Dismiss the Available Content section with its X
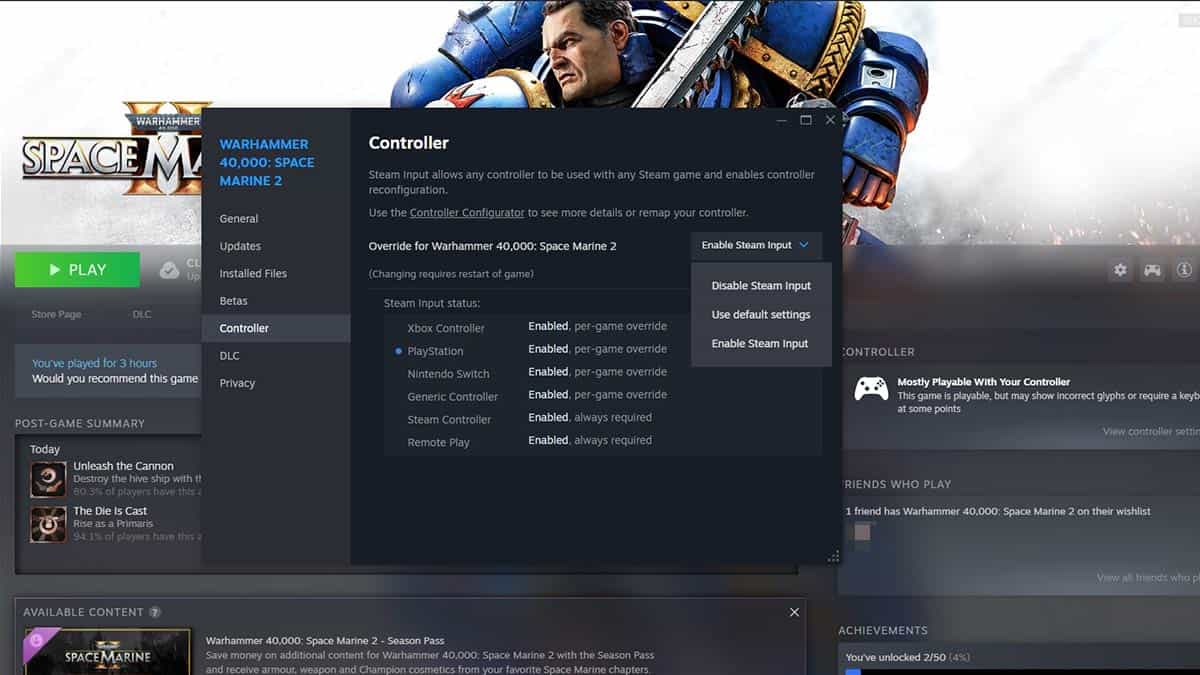Image resolution: width=1200 pixels, height=675 pixels. point(794,612)
